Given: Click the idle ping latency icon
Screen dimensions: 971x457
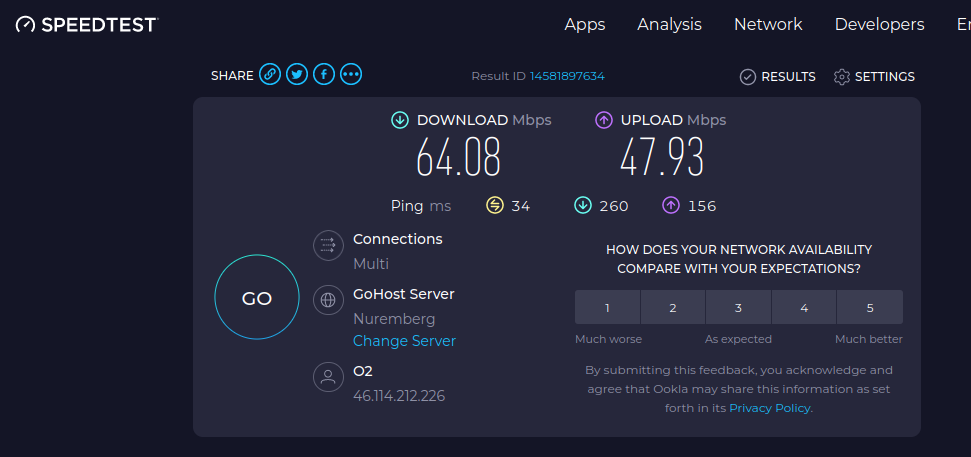Looking at the screenshot, I should tap(495, 206).
